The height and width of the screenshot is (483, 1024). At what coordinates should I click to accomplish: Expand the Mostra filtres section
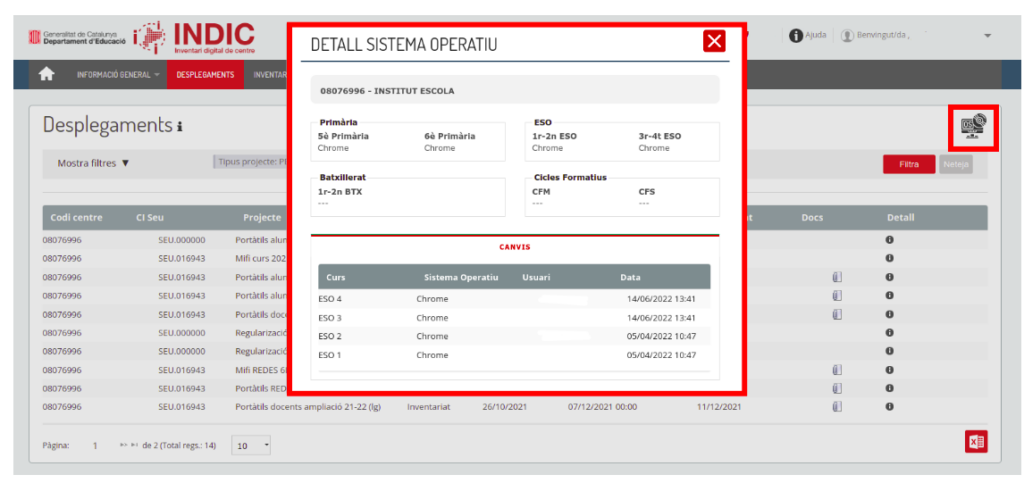coord(93,163)
